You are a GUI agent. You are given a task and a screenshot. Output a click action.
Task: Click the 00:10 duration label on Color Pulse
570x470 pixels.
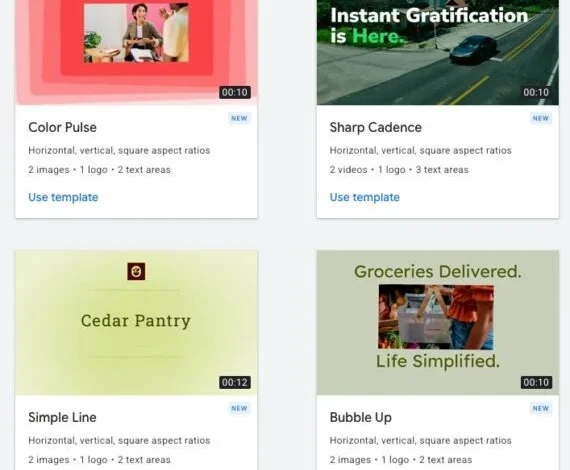tap(235, 92)
